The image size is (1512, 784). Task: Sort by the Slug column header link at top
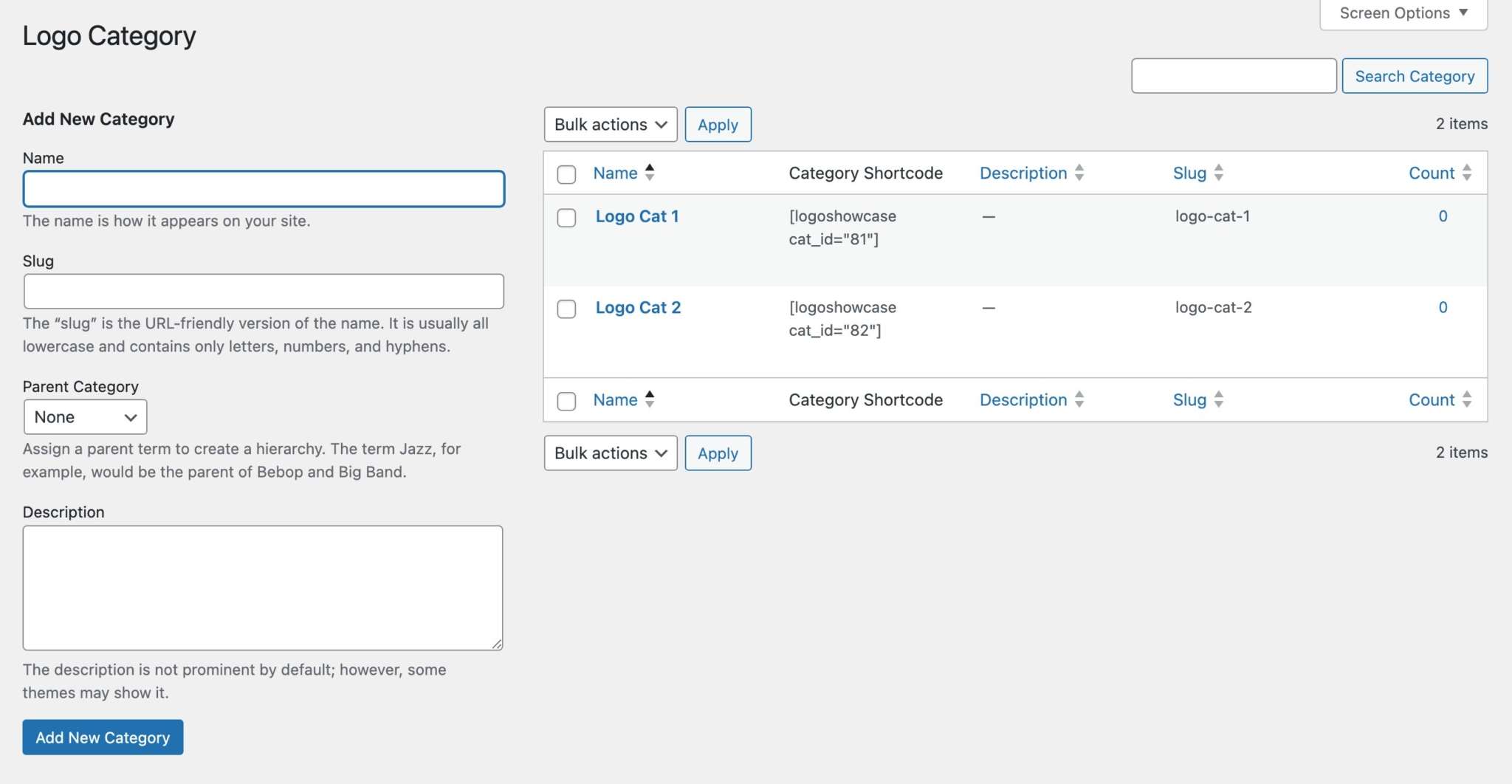pyautogui.click(x=1189, y=173)
